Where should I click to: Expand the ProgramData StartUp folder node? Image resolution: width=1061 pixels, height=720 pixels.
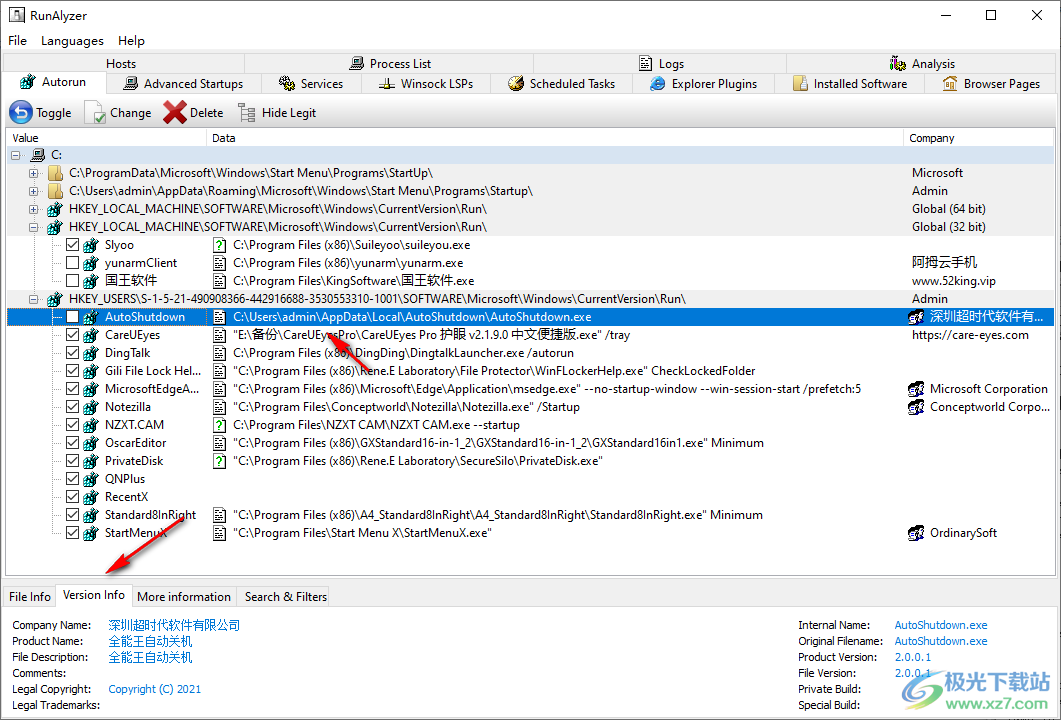pos(34,173)
